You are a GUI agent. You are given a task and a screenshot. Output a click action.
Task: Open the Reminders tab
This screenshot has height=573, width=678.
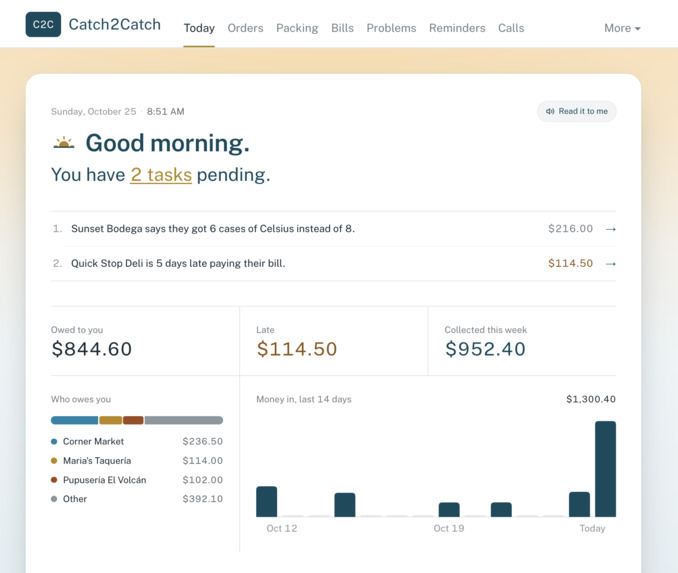[457, 28]
